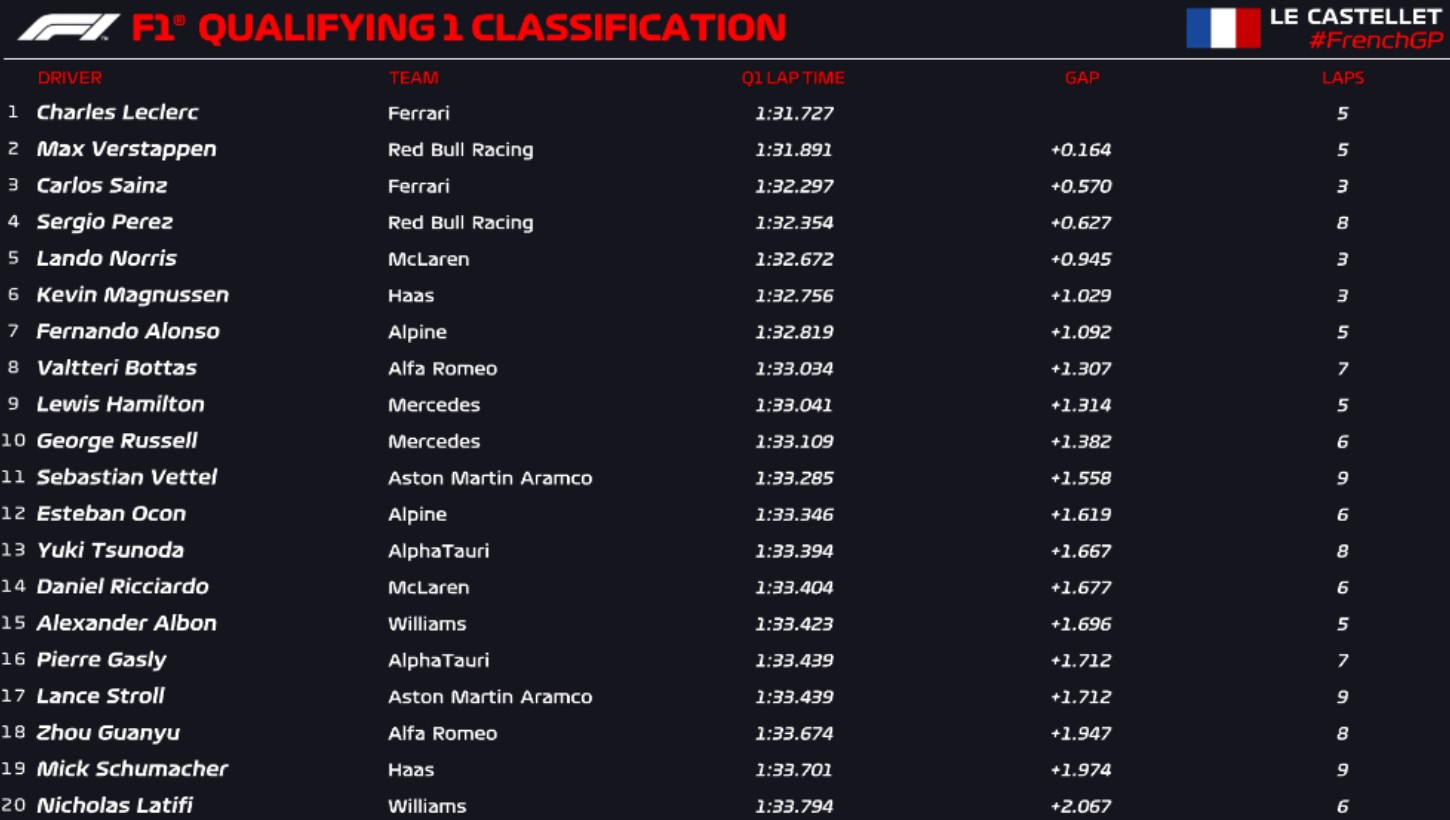Select Fernando Alonso's name
The image size is (1450, 820).
(x=128, y=331)
